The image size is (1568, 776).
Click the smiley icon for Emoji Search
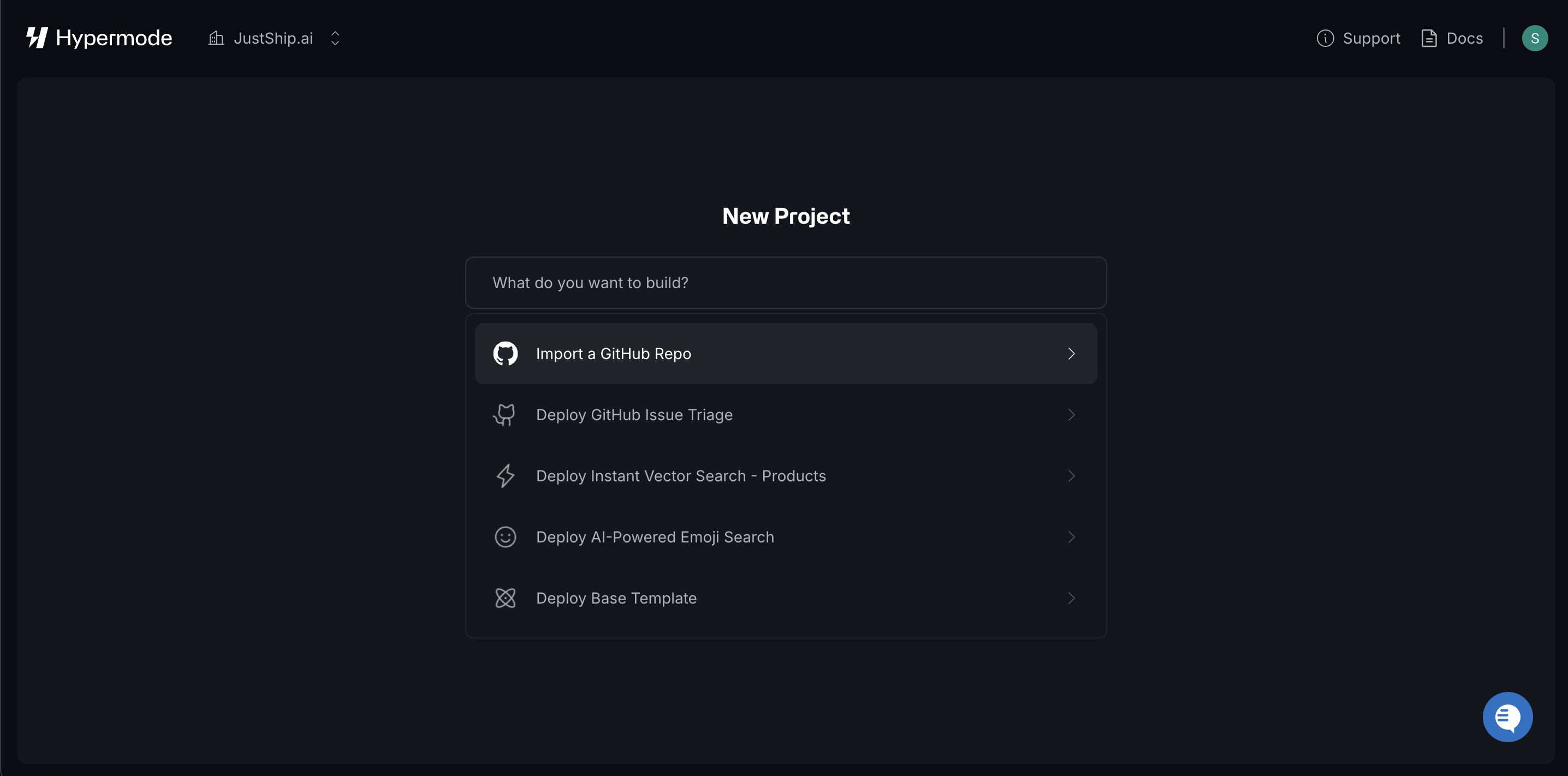(x=504, y=537)
